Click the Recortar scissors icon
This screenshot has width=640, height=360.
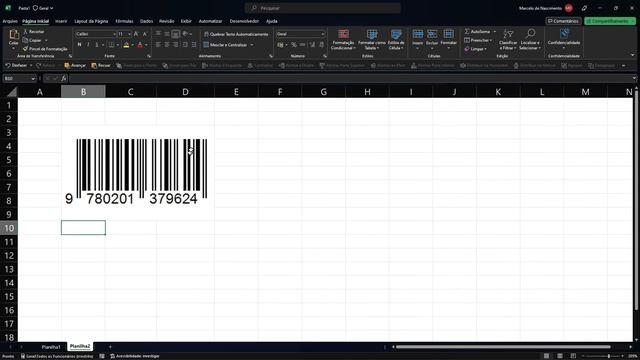[25, 31]
